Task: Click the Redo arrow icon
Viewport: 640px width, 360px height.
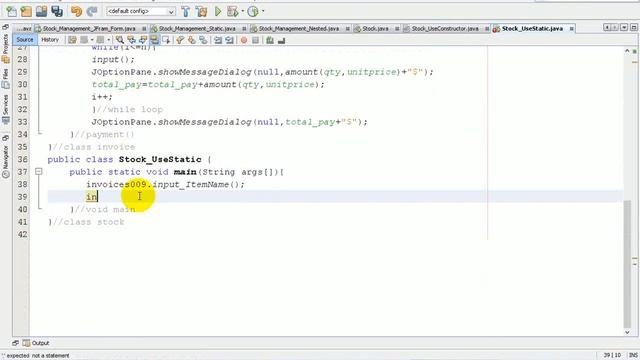Action: (x=92, y=11)
